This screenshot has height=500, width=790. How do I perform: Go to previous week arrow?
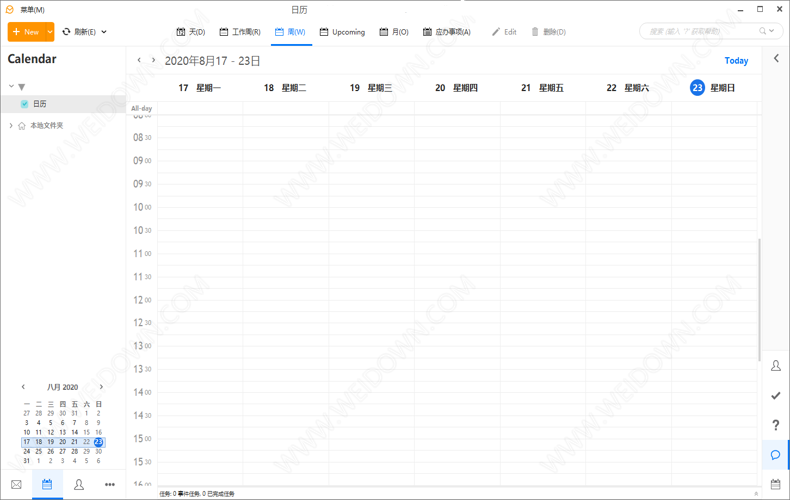pos(139,60)
